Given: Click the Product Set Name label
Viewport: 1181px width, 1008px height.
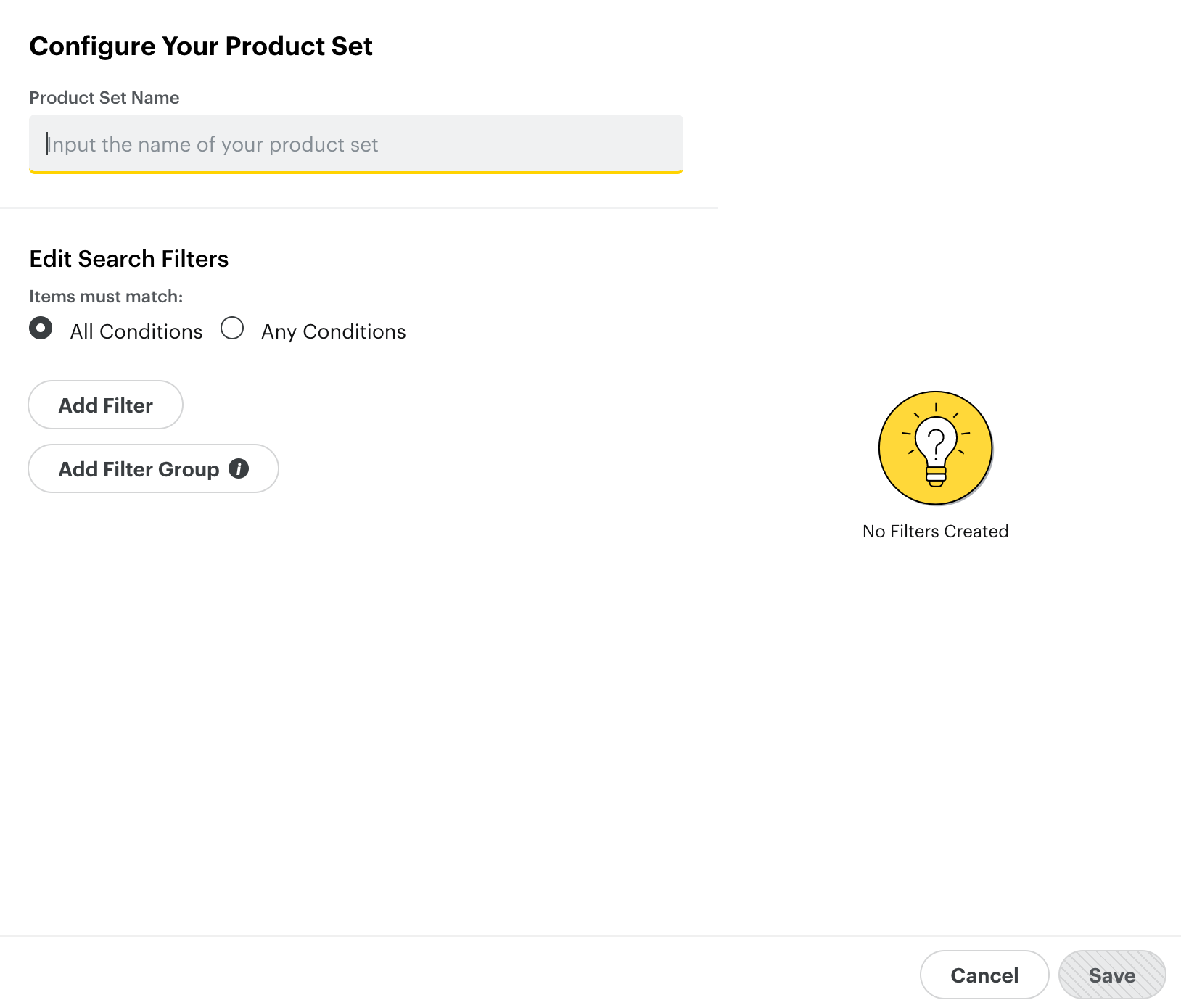Looking at the screenshot, I should [x=104, y=97].
